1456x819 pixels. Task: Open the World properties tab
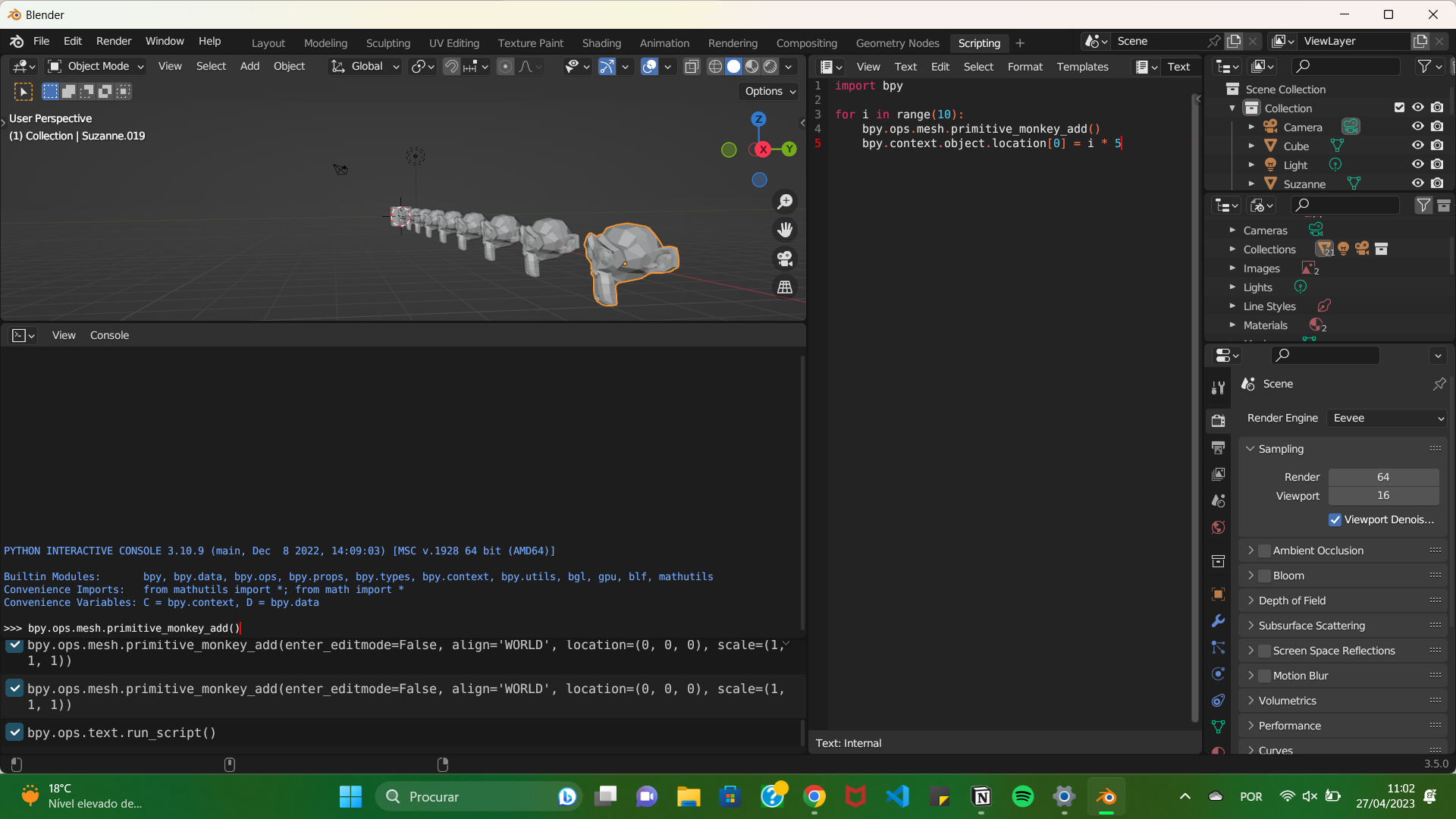click(x=1218, y=527)
